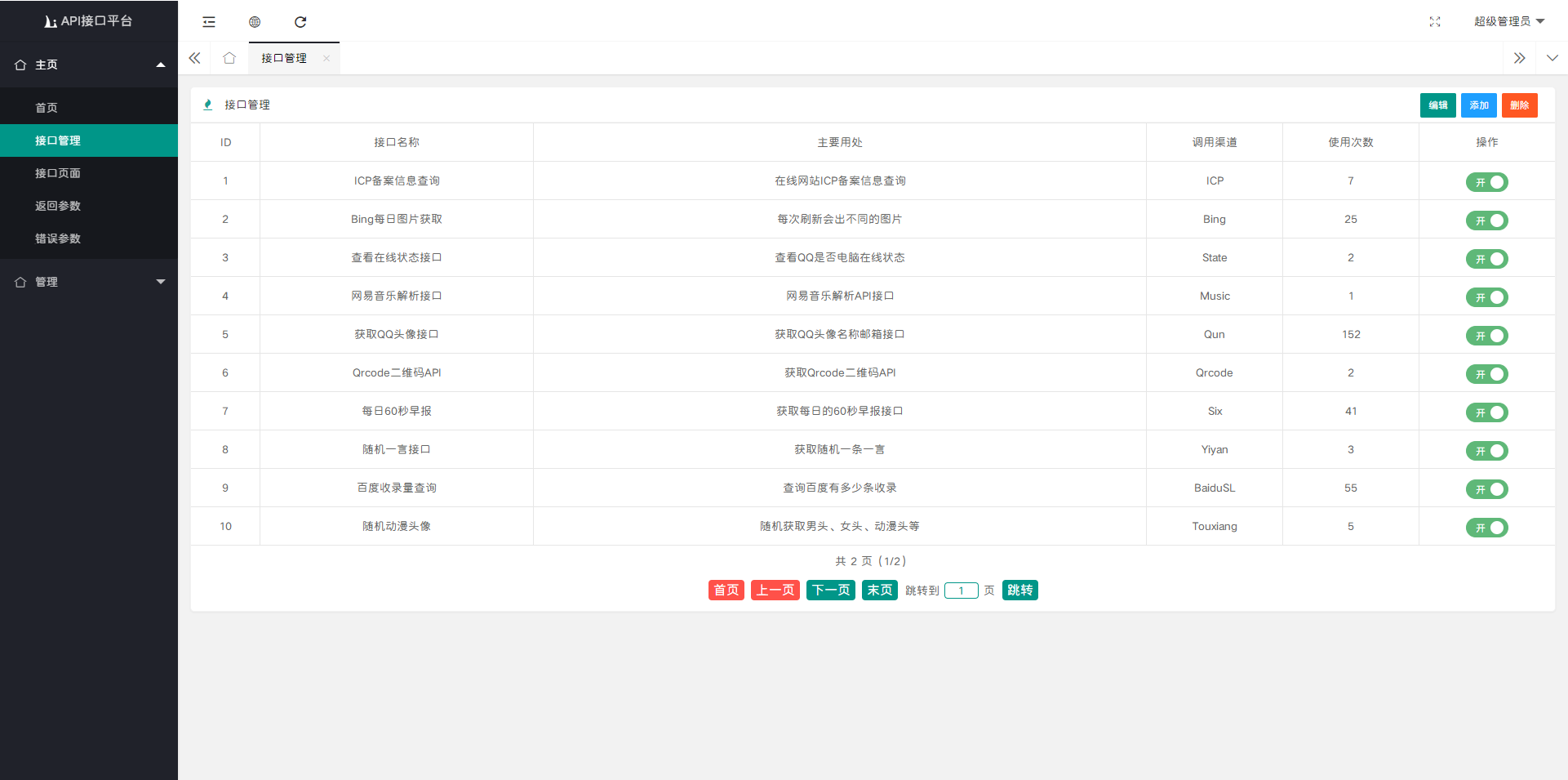Click the 共 2 页 (1/2) page info
1568x780 pixels.
(x=871, y=561)
